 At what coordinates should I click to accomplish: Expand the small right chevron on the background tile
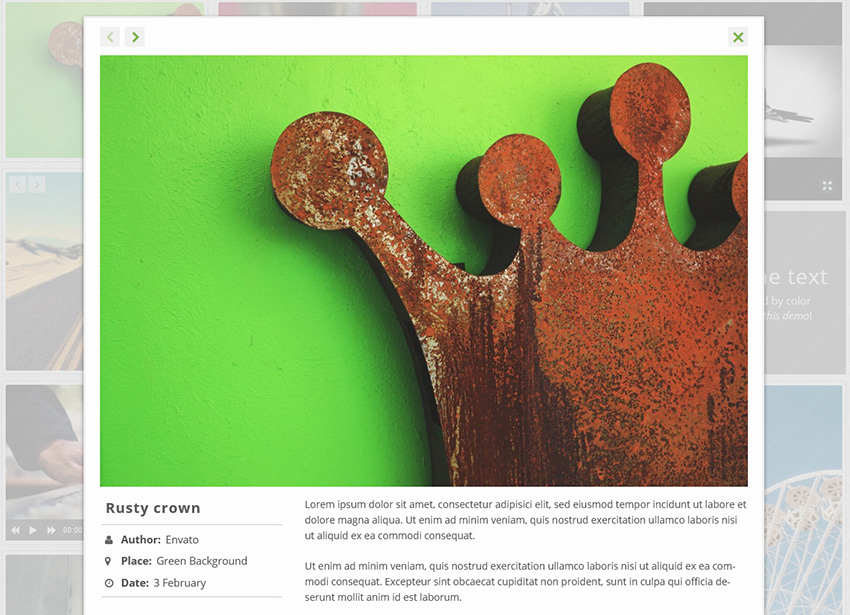[x=39, y=184]
